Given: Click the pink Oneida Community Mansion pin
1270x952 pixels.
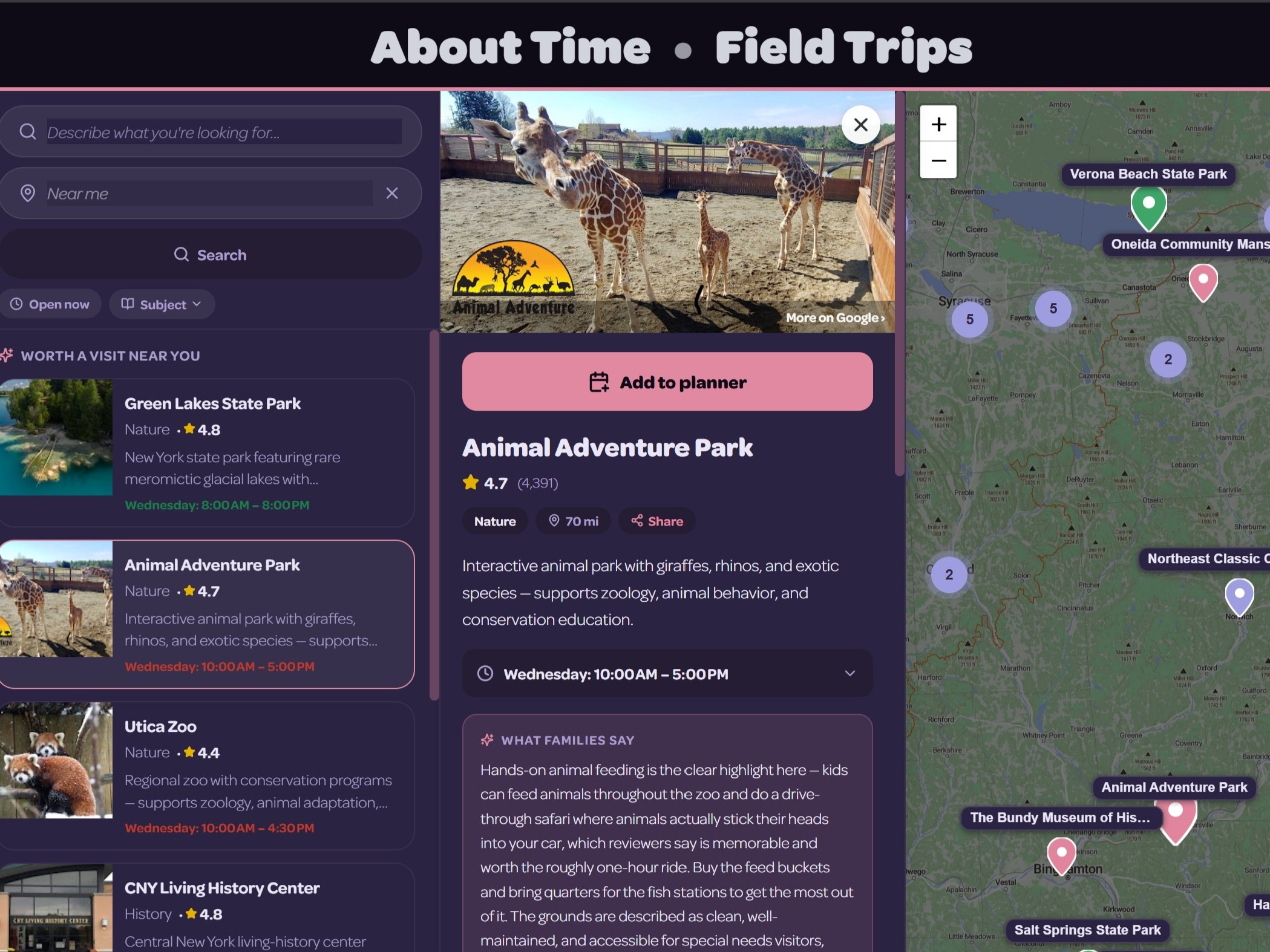Looking at the screenshot, I should point(1203,282).
